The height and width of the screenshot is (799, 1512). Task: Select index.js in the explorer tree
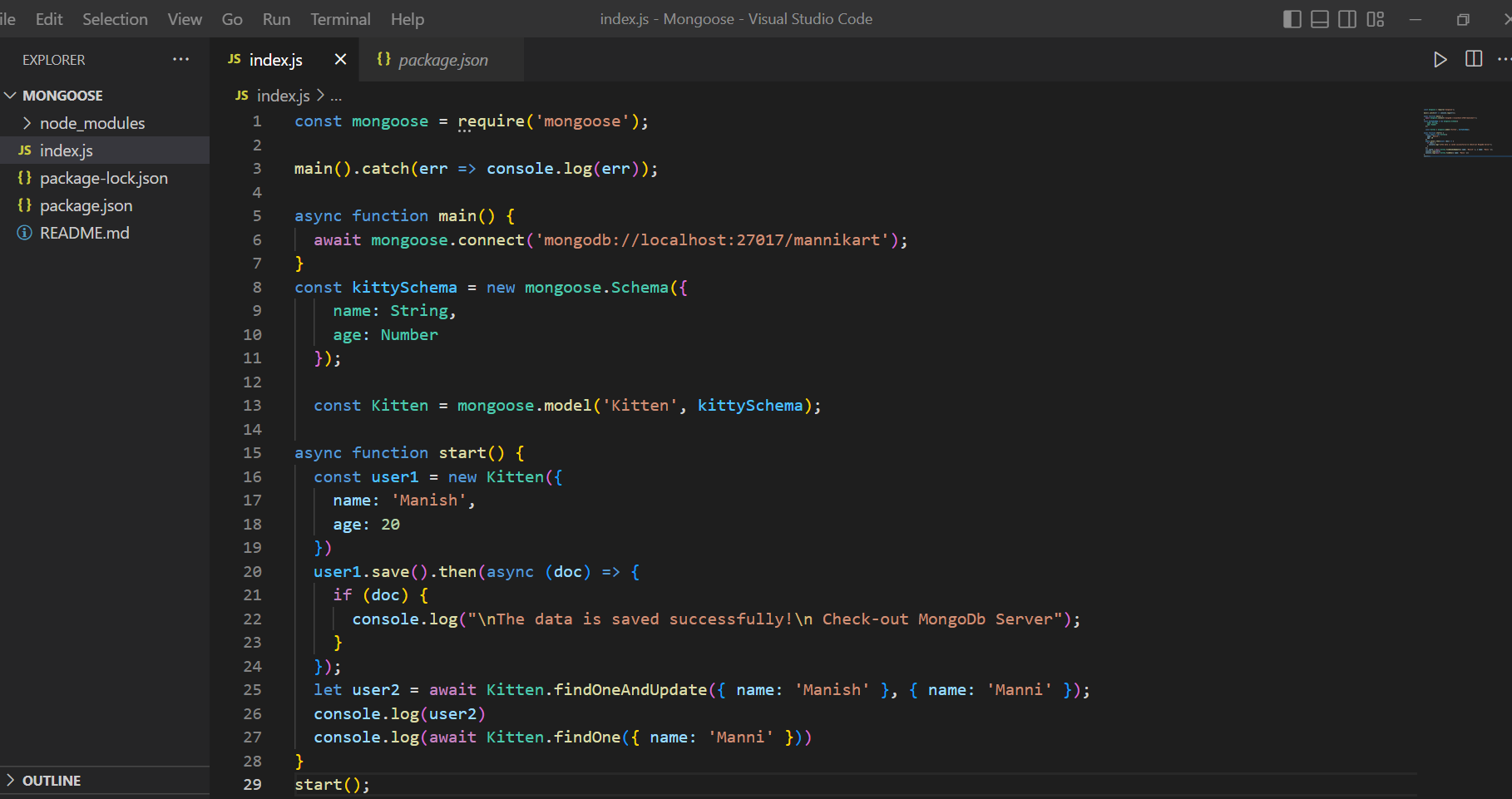point(105,150)
